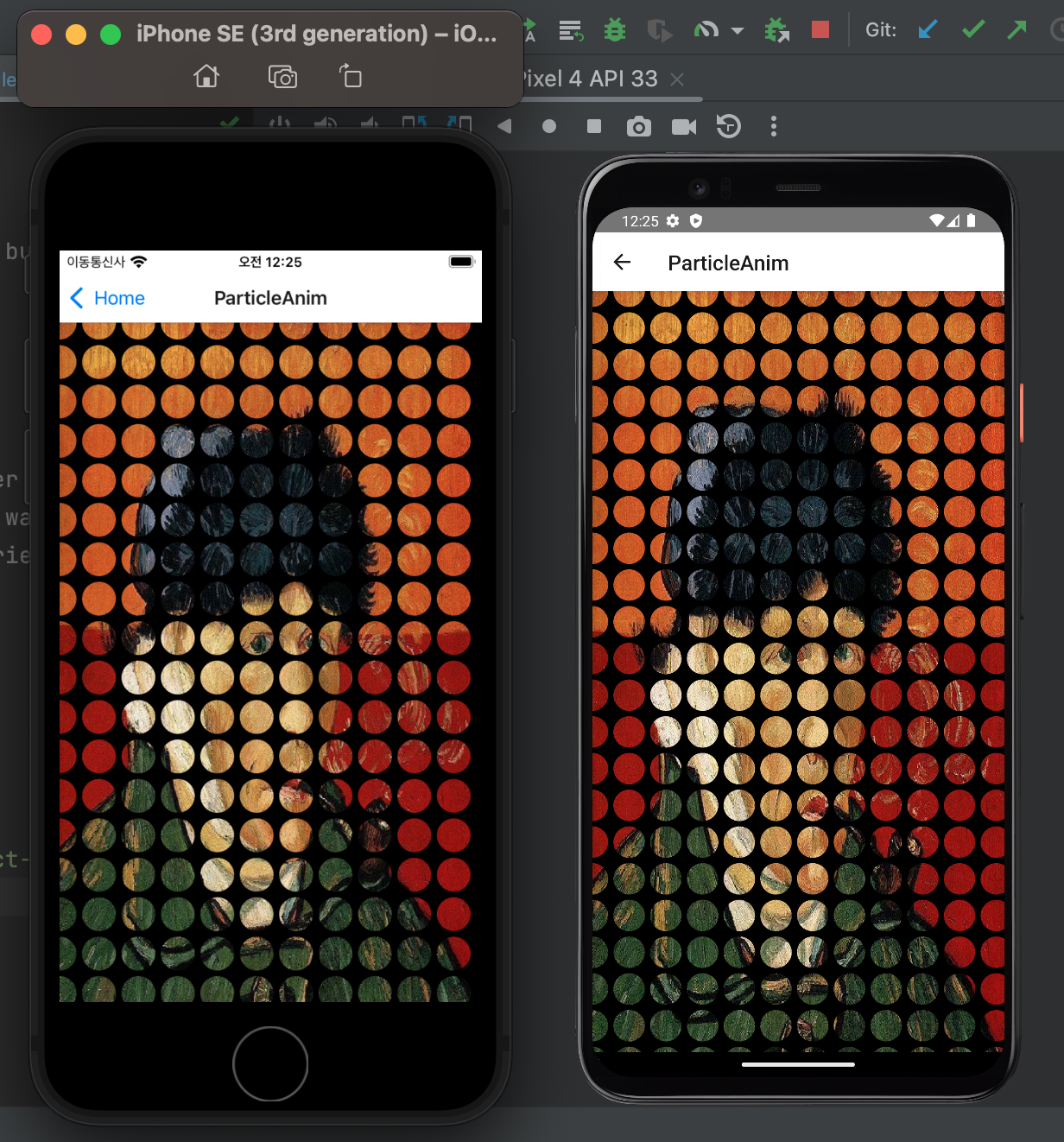
Task: Close the Pixel 4 API 33 tab
Action: (x=677, y=79)
